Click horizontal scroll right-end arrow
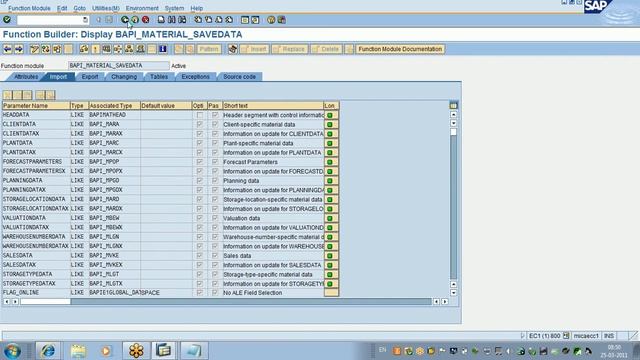Image resolution: width=640 pixels, height=360 pixels. [445, 302]
